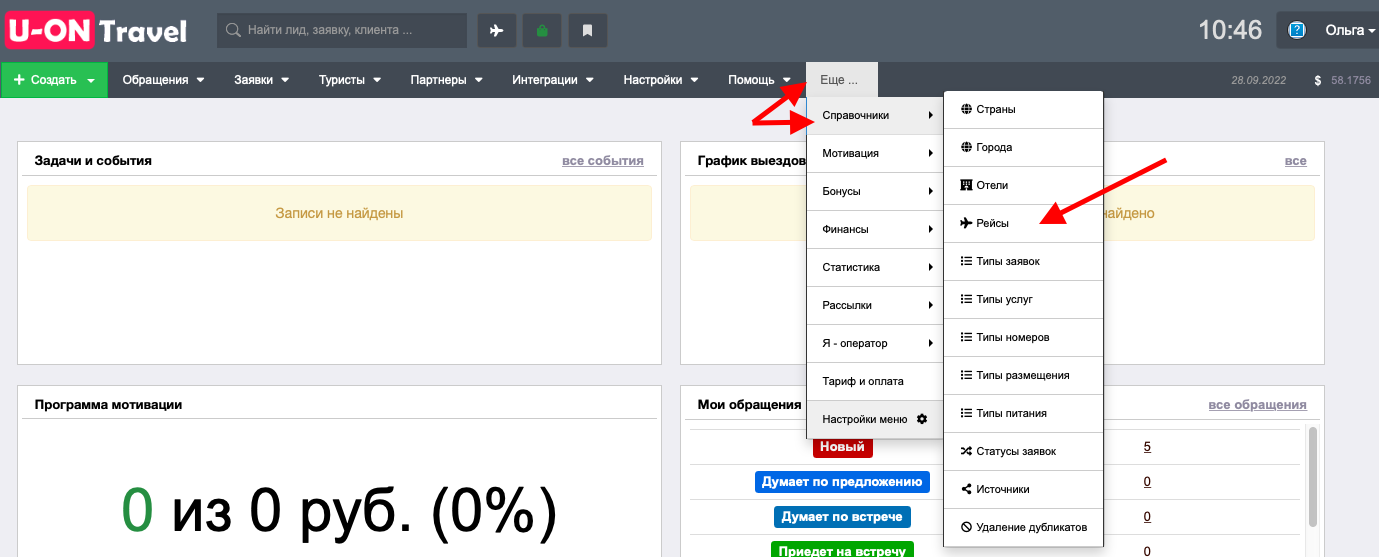Open the Ольга user dropdown
This screenshot has width=1379, height=557.
pyautogui.click(x=1349, y=30)
